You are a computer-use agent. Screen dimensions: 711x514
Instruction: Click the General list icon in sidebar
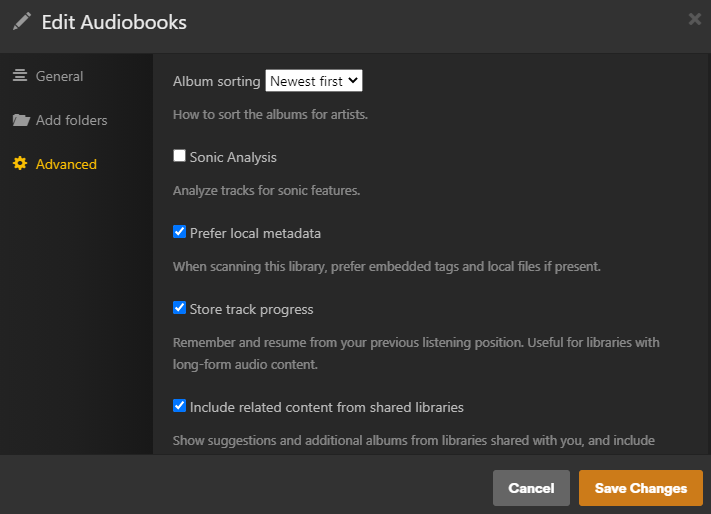tap(20, 76)
